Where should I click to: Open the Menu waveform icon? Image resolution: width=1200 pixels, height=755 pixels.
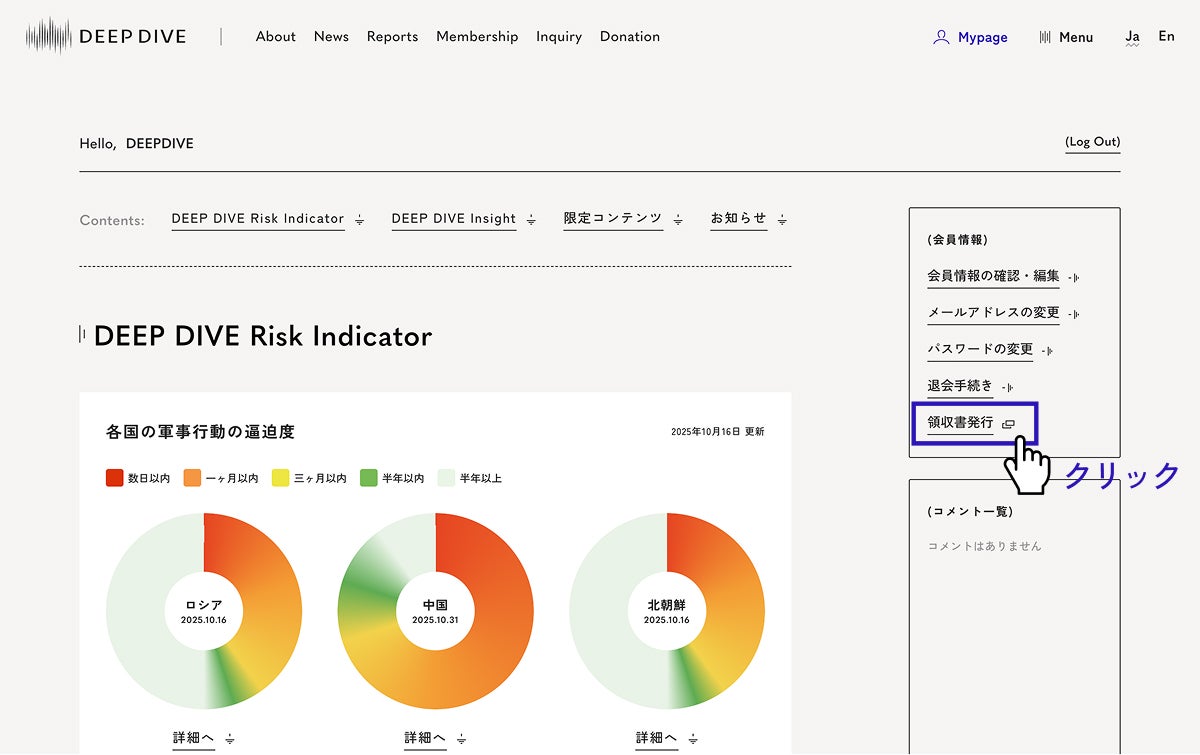point(1045,37)
